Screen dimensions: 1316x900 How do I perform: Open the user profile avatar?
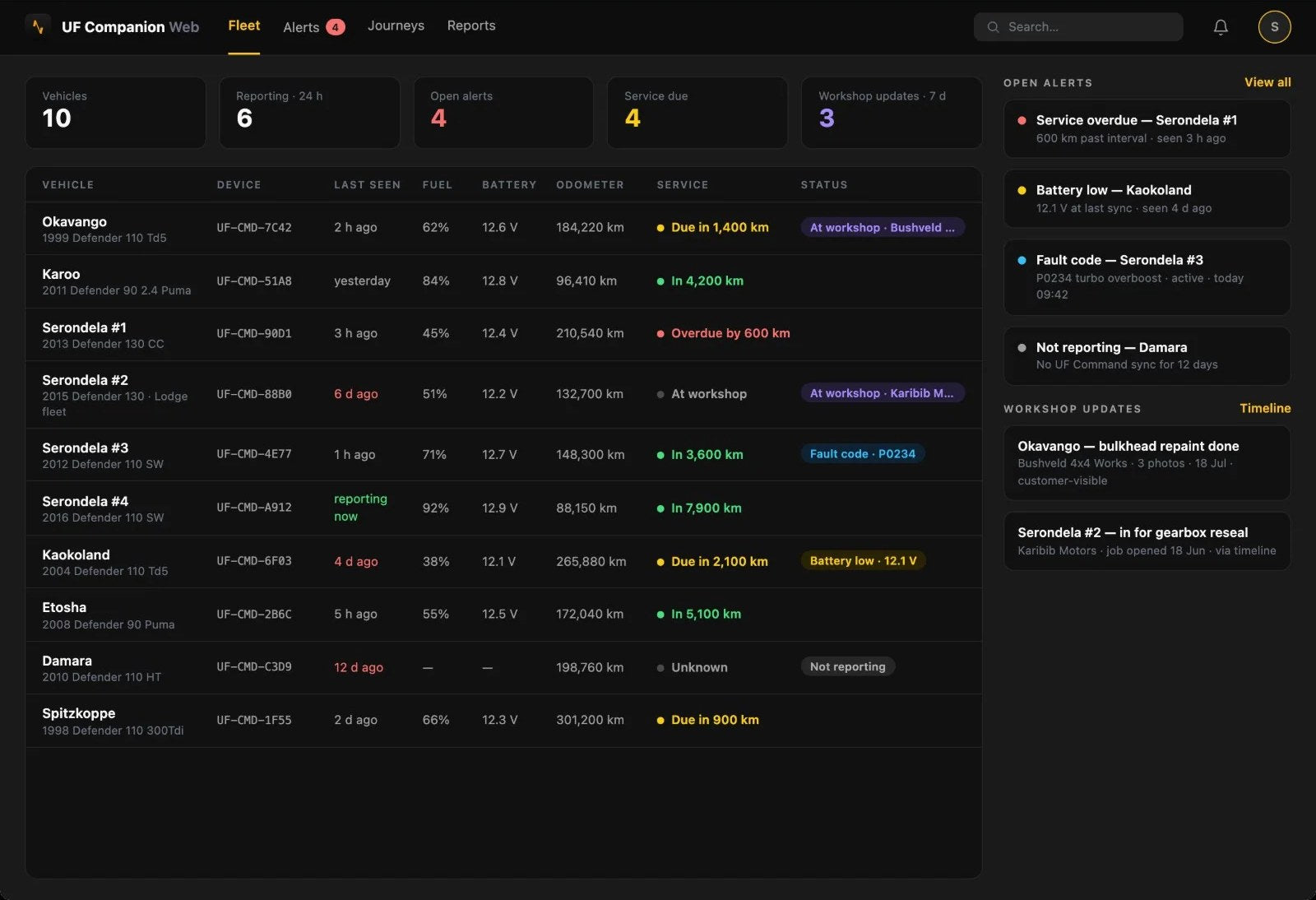pyautogui.click(x=1274, y=27)
